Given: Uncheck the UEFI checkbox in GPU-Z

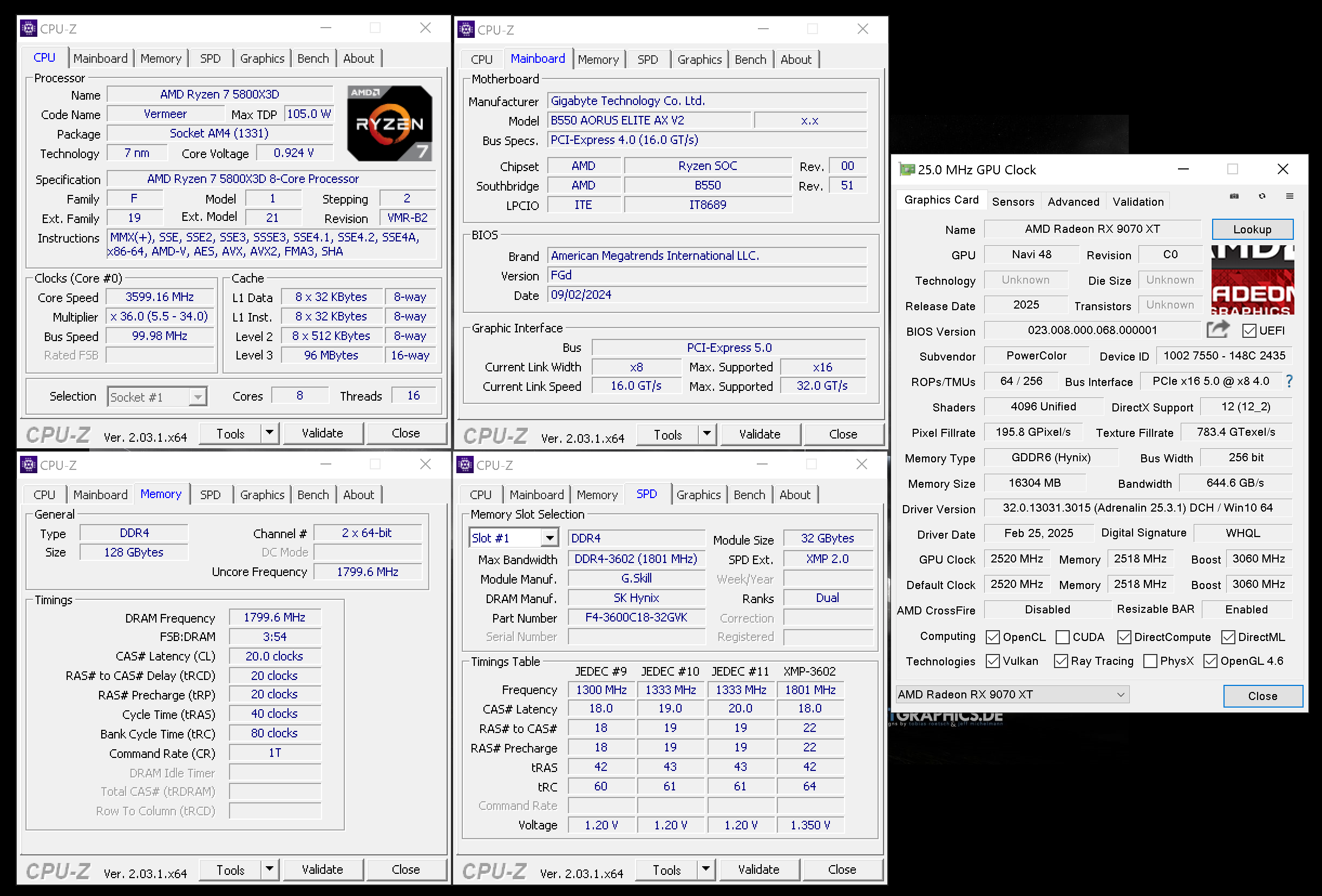Looking at the screenshot, I should [x=1249, y=331].
